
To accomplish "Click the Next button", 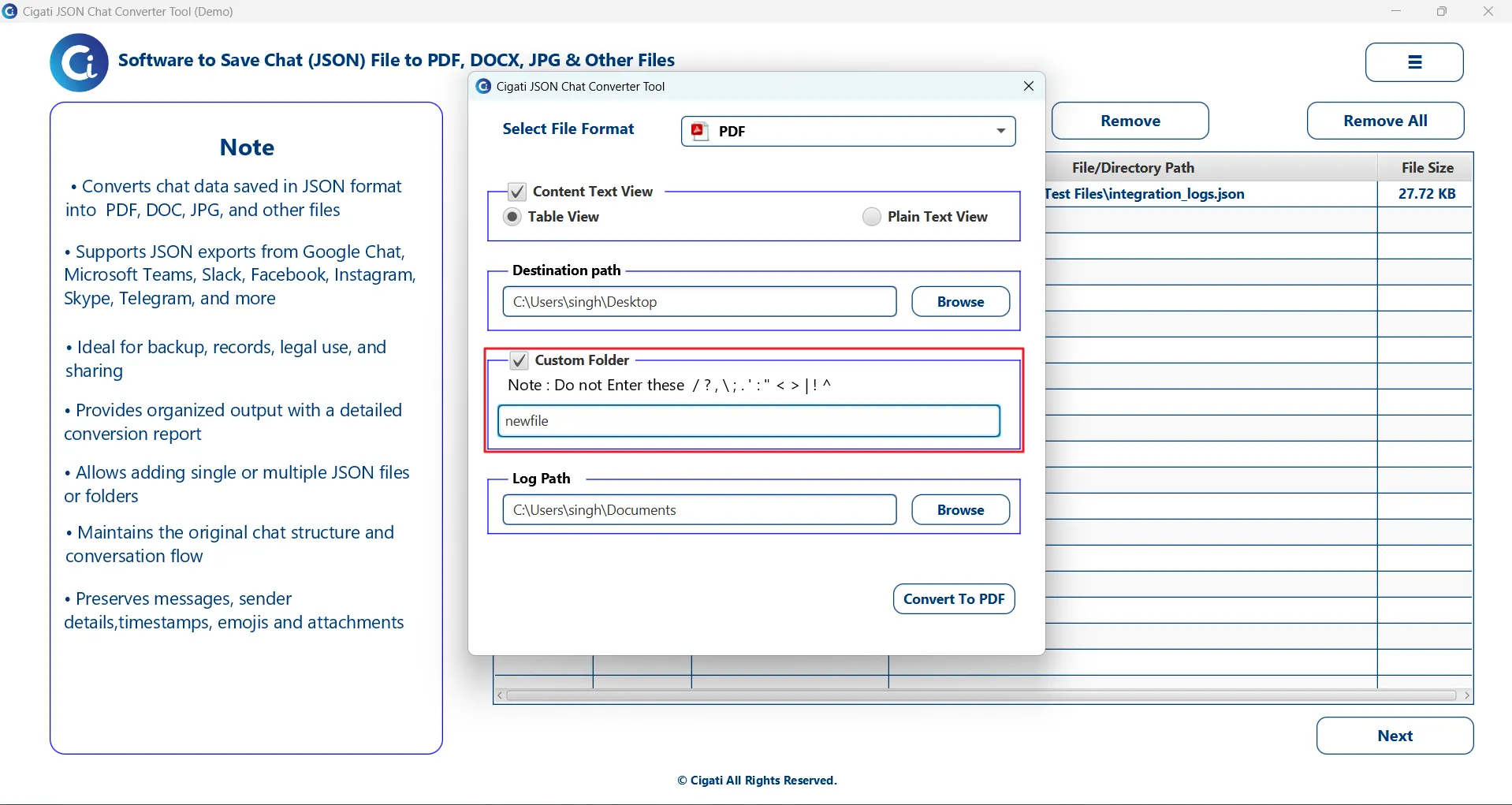I will click(x=1395, y=736).
